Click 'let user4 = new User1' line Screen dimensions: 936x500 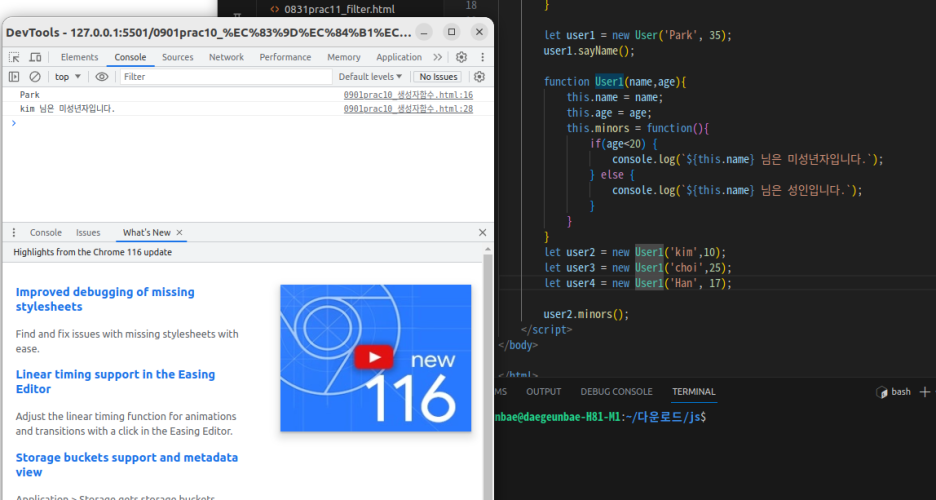click(x=638, y=283)
